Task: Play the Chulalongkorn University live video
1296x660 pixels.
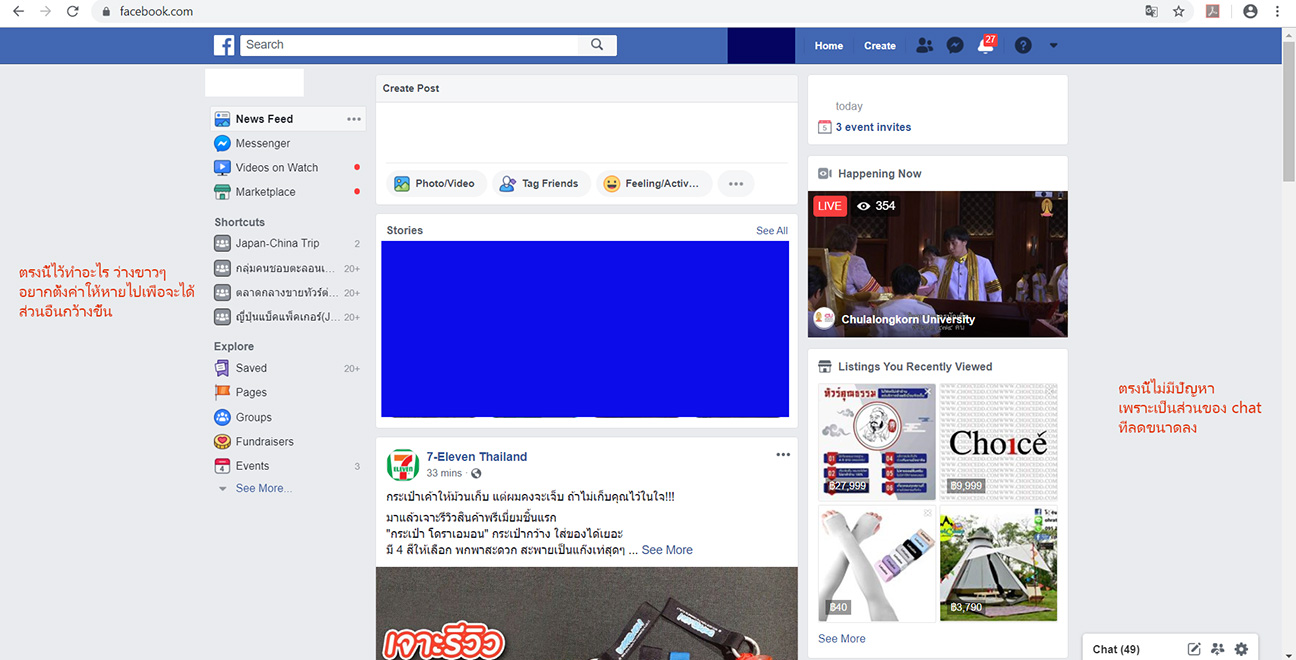Action: tap(938, 264)
